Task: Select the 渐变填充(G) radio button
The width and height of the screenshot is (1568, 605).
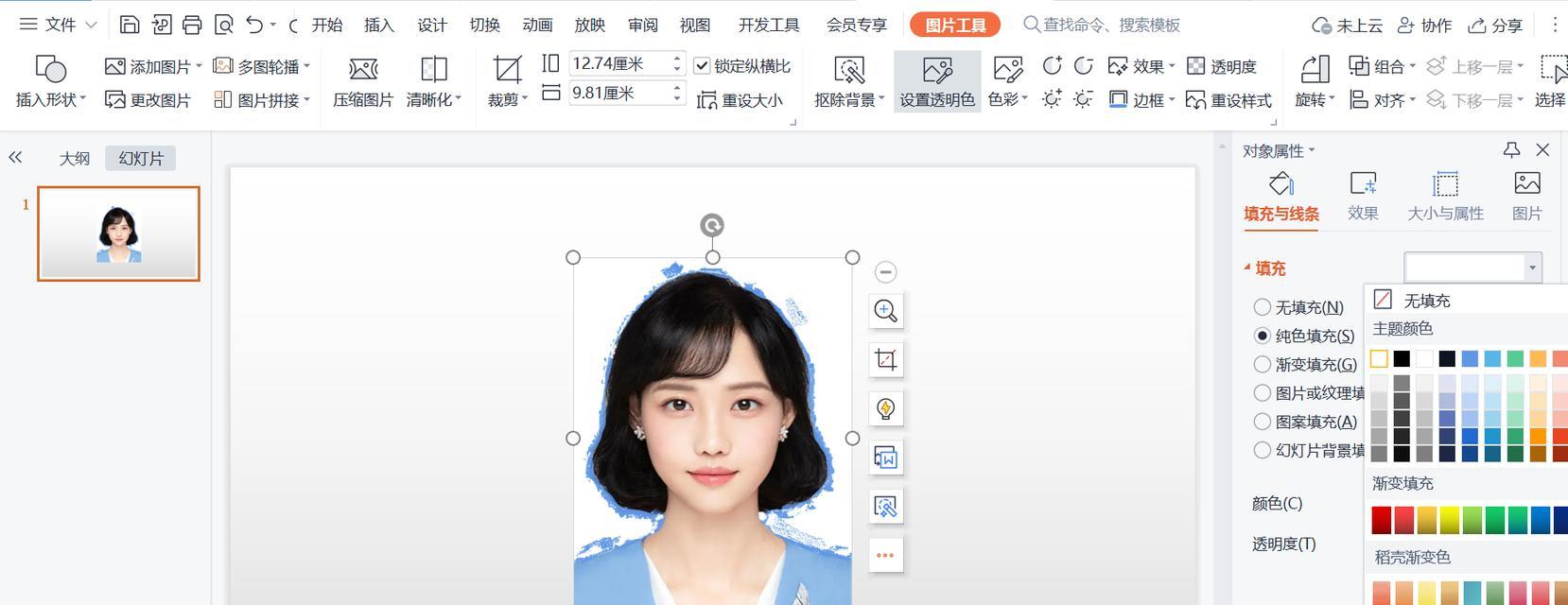Action: (1262, 364)
